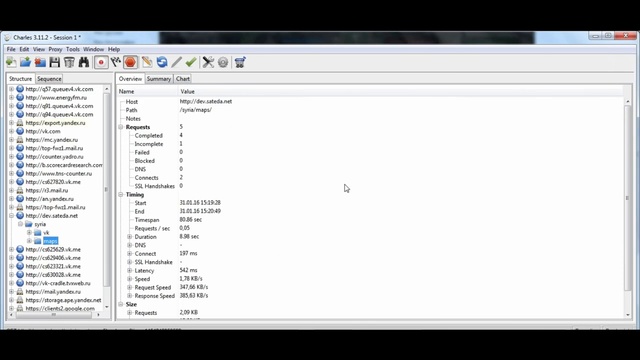Switch to the Chart tab

click(183, 79)
